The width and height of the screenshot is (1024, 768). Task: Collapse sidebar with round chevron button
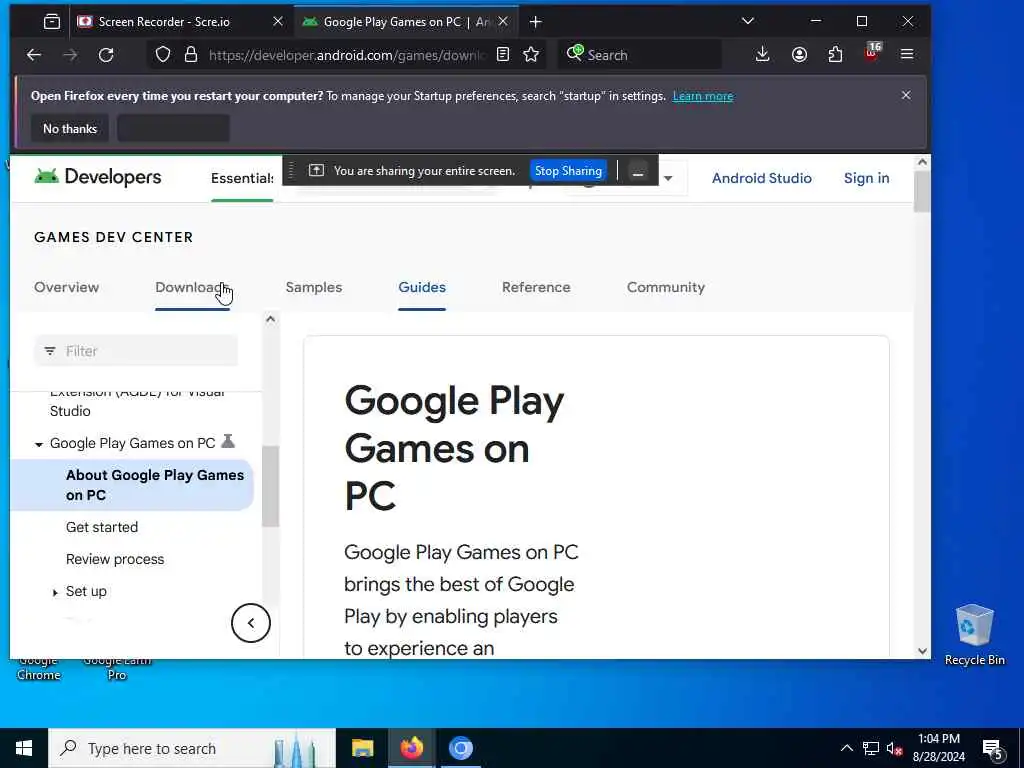coord(251,623)
